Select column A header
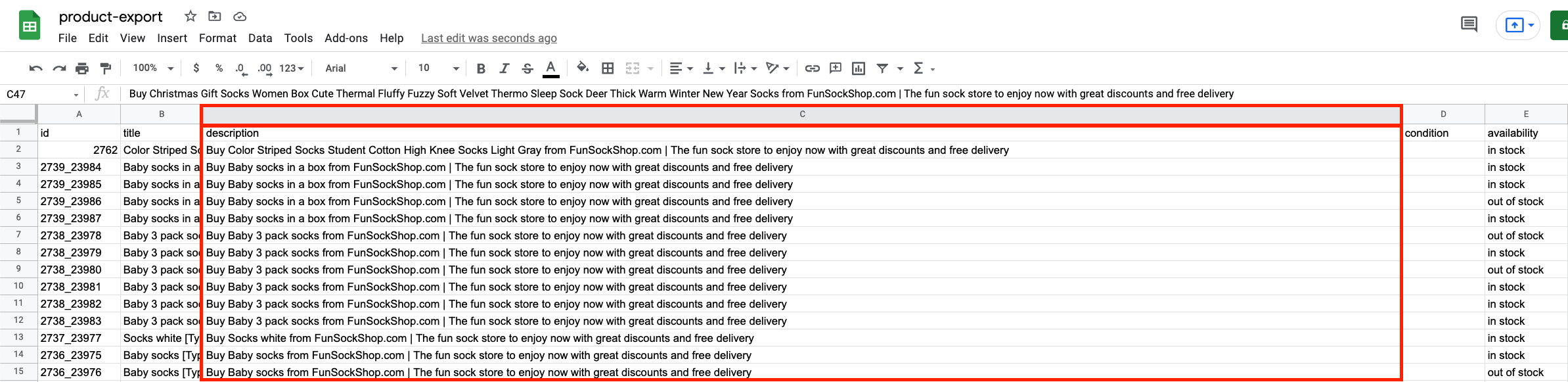1568x382 pixels. click(x=79, y=114)
